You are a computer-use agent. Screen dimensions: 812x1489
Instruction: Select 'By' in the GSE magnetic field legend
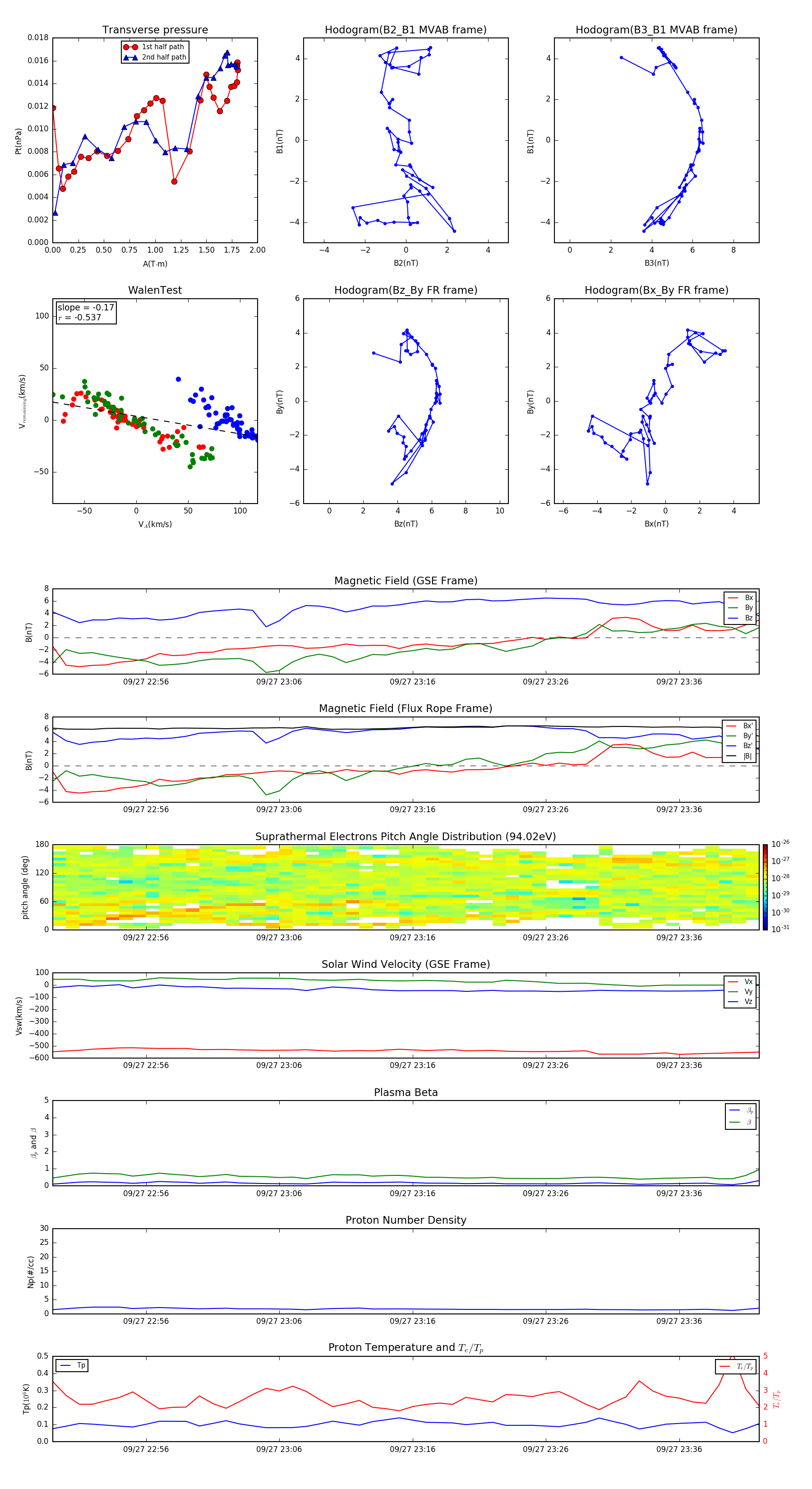pyautogui.click(x=741, y=607)
